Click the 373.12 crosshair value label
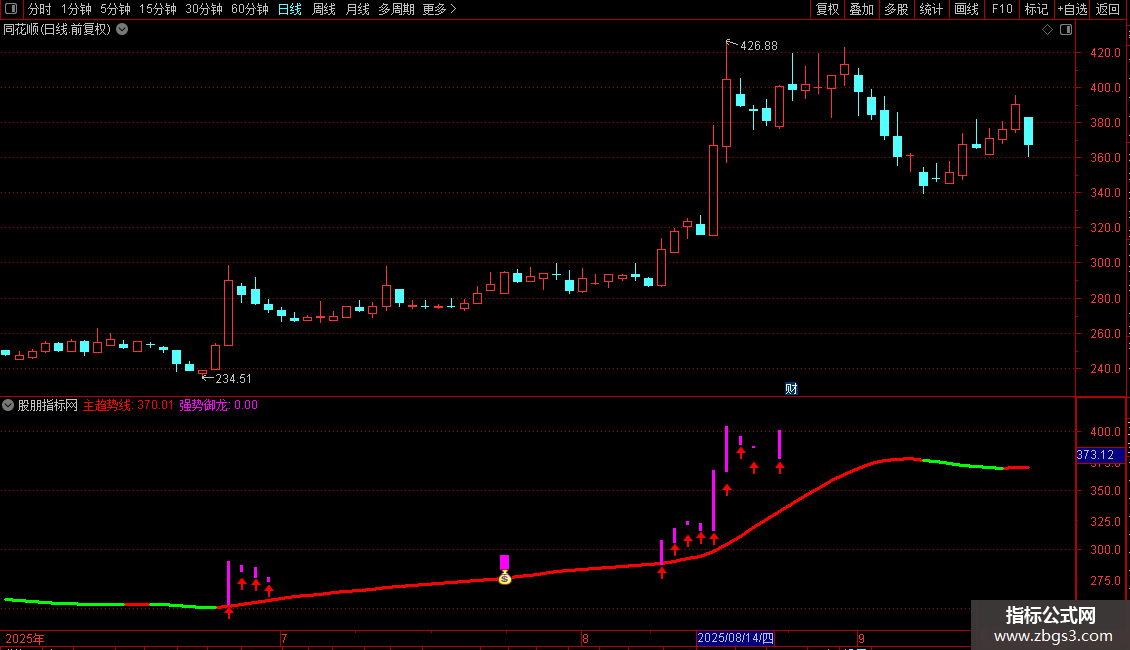 [1099, 455]
